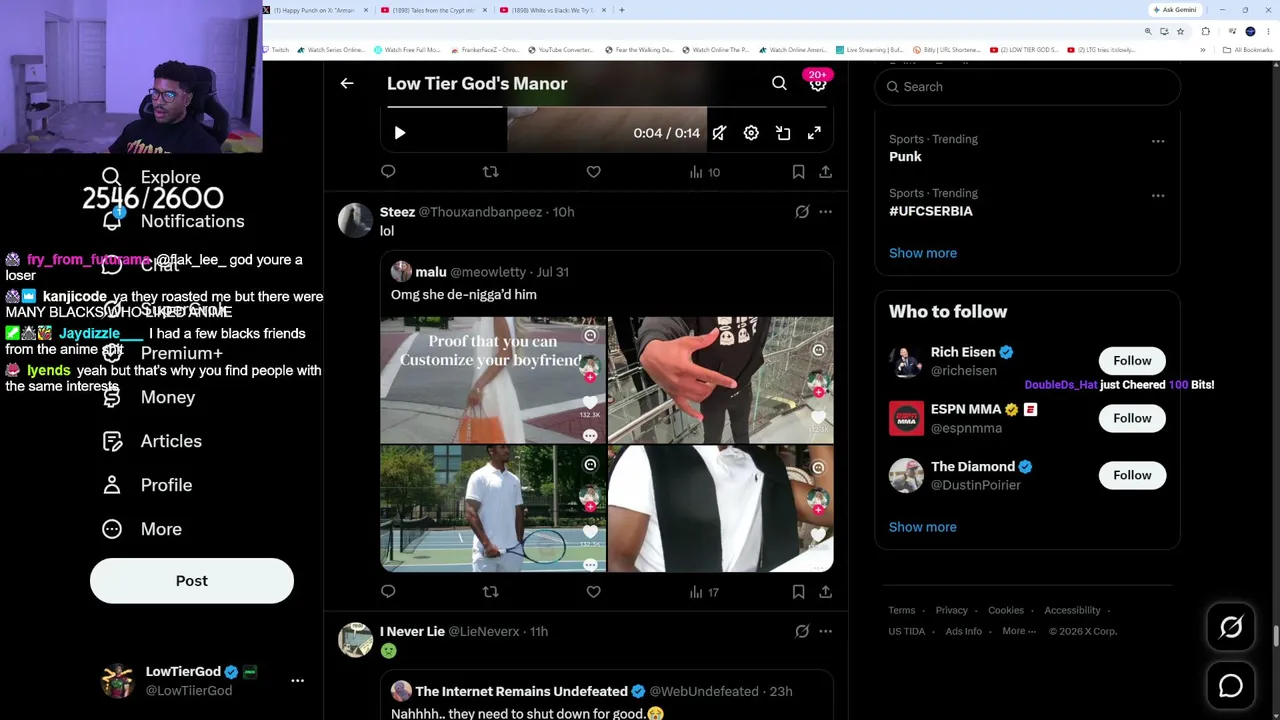This screenshot has width=1280, height=720.
Task: Open the Messages floating chat button
Action: click(x=1231, y=686)
